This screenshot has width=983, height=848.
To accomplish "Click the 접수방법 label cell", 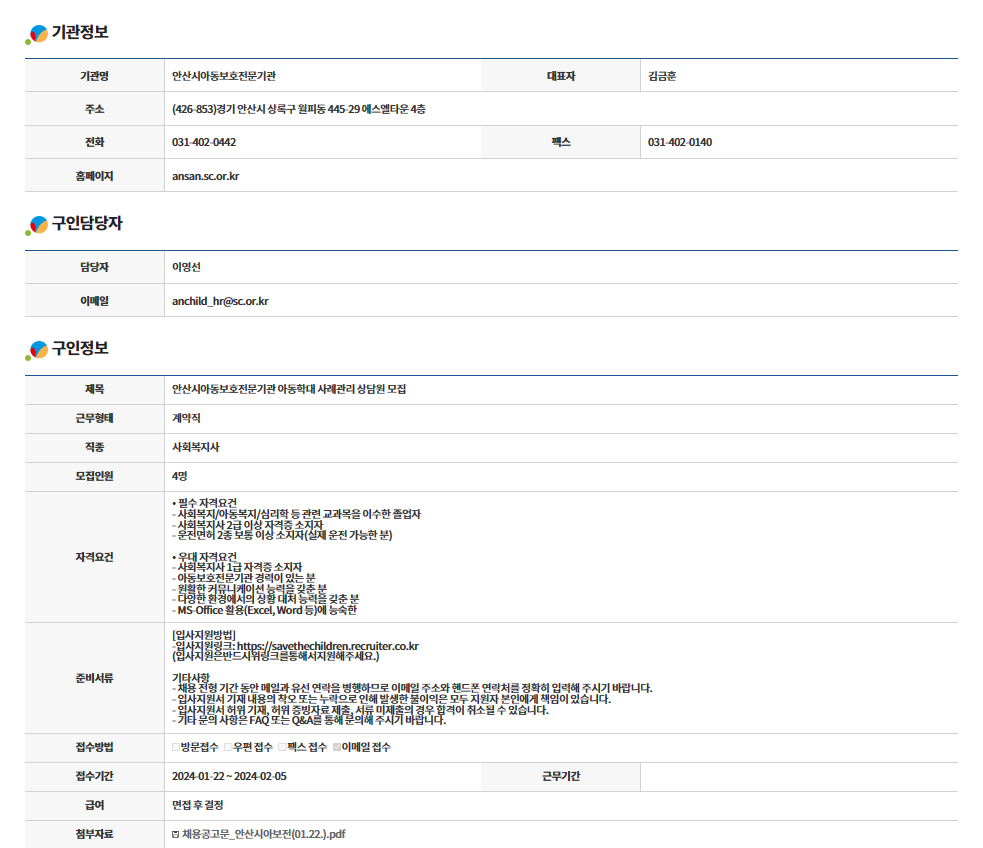I will point(95,747).
